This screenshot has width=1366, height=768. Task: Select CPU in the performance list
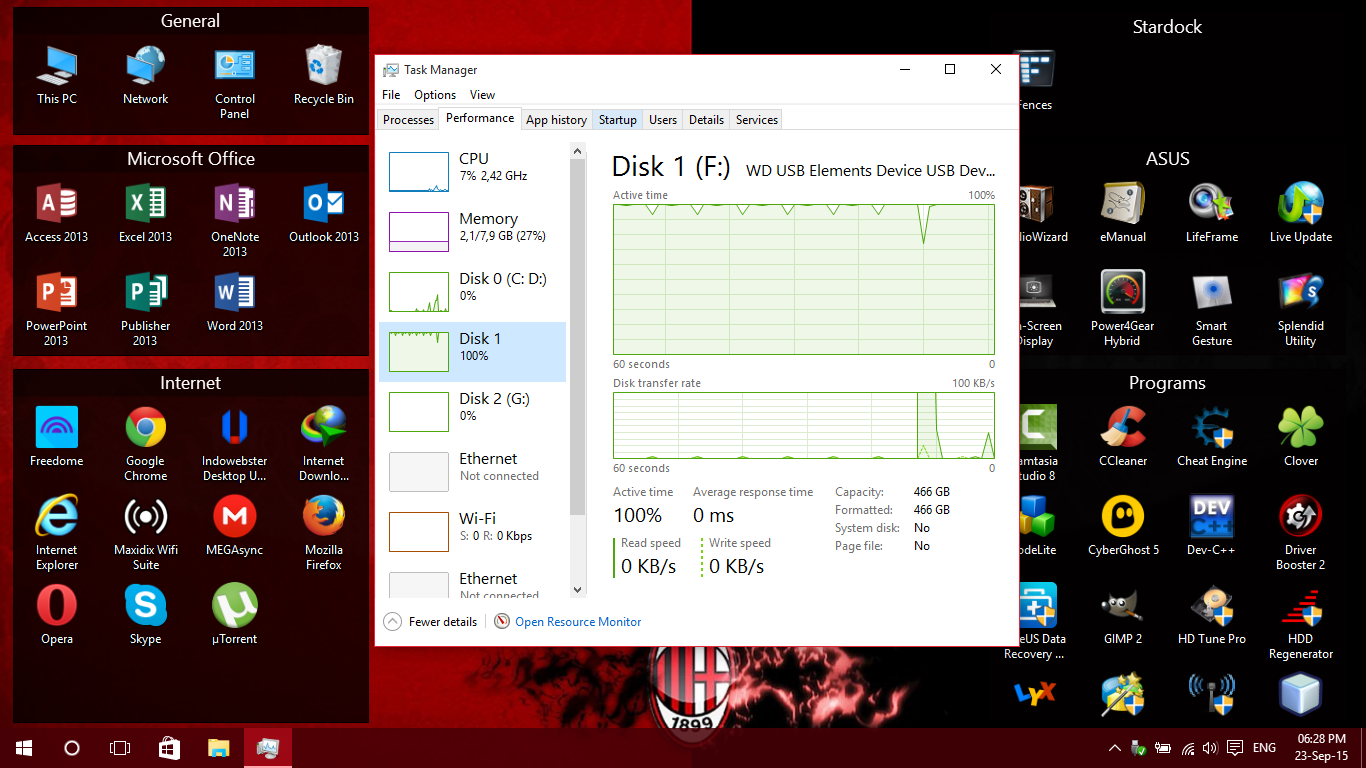pyautogui.click(x=472, y=172)
